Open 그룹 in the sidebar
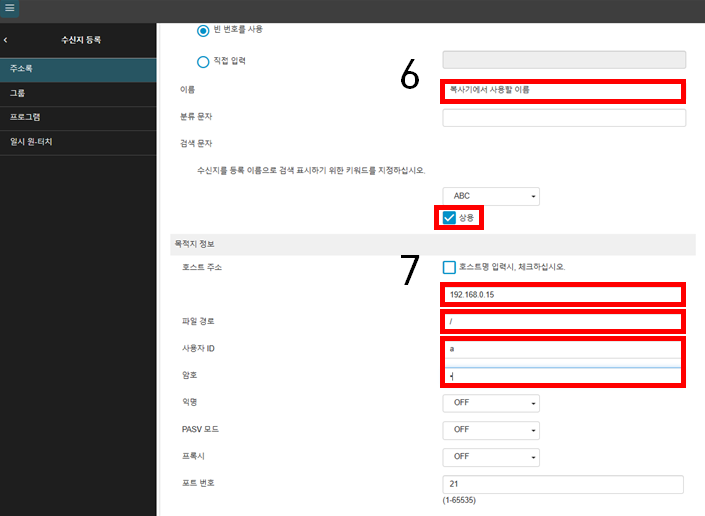 (78, 94)
